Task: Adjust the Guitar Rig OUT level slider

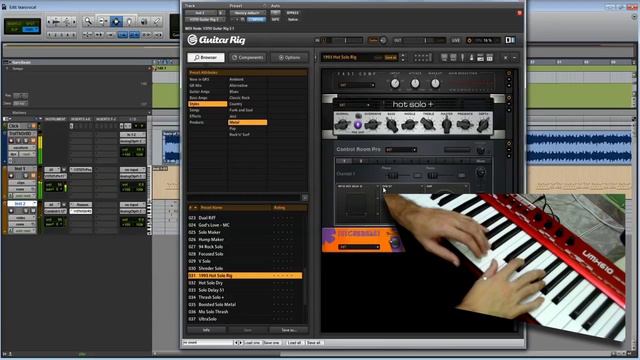Action: (424, 40)
